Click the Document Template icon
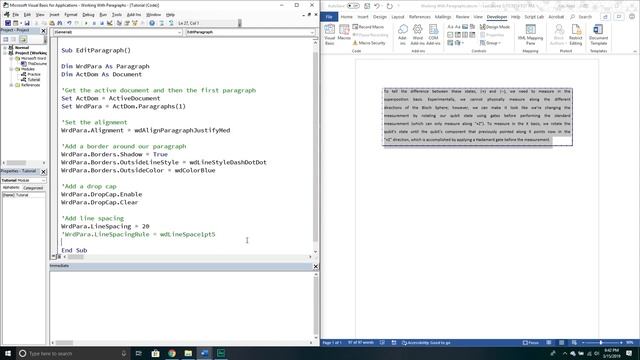 coord(598,35)
